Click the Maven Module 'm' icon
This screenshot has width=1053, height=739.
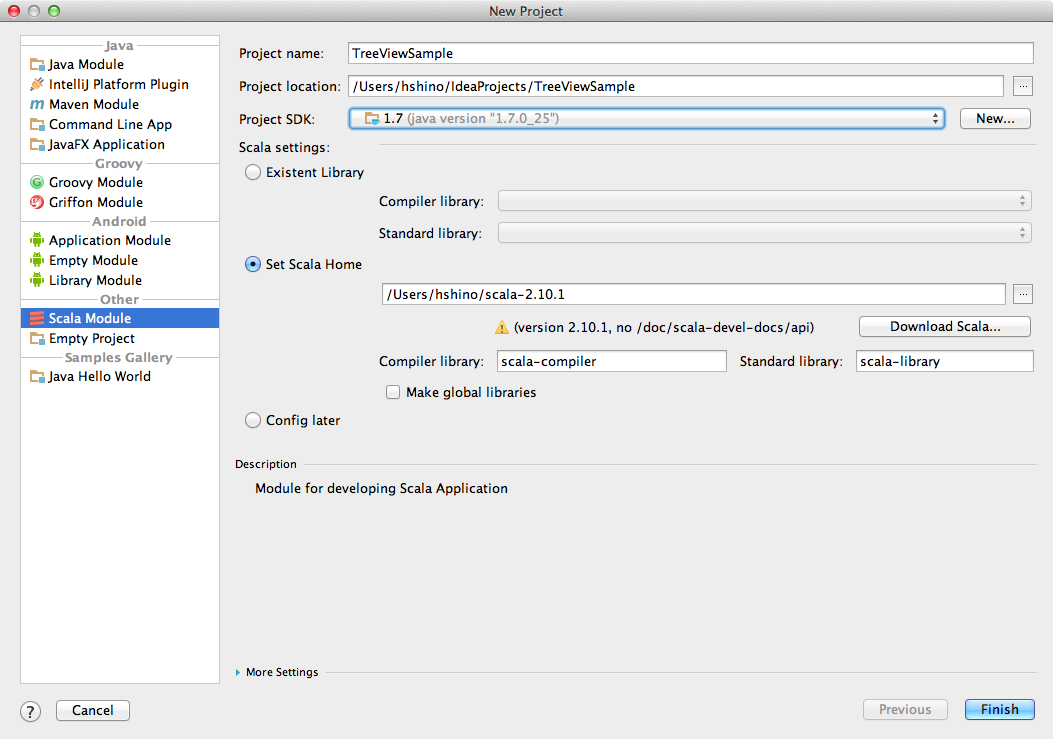click(37, 104)
